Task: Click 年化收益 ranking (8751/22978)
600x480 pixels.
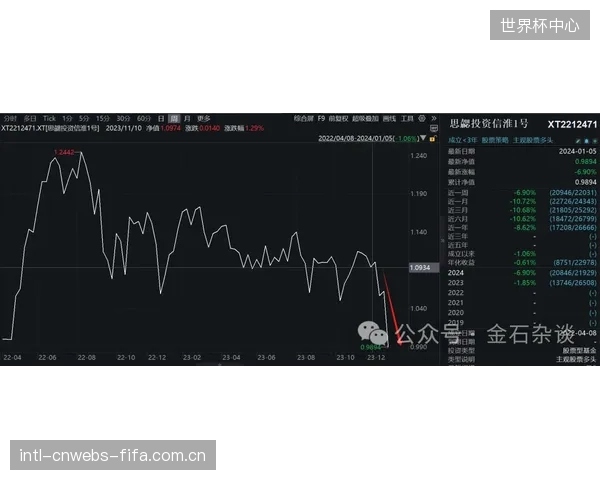Action: click(x=575, y=263)
